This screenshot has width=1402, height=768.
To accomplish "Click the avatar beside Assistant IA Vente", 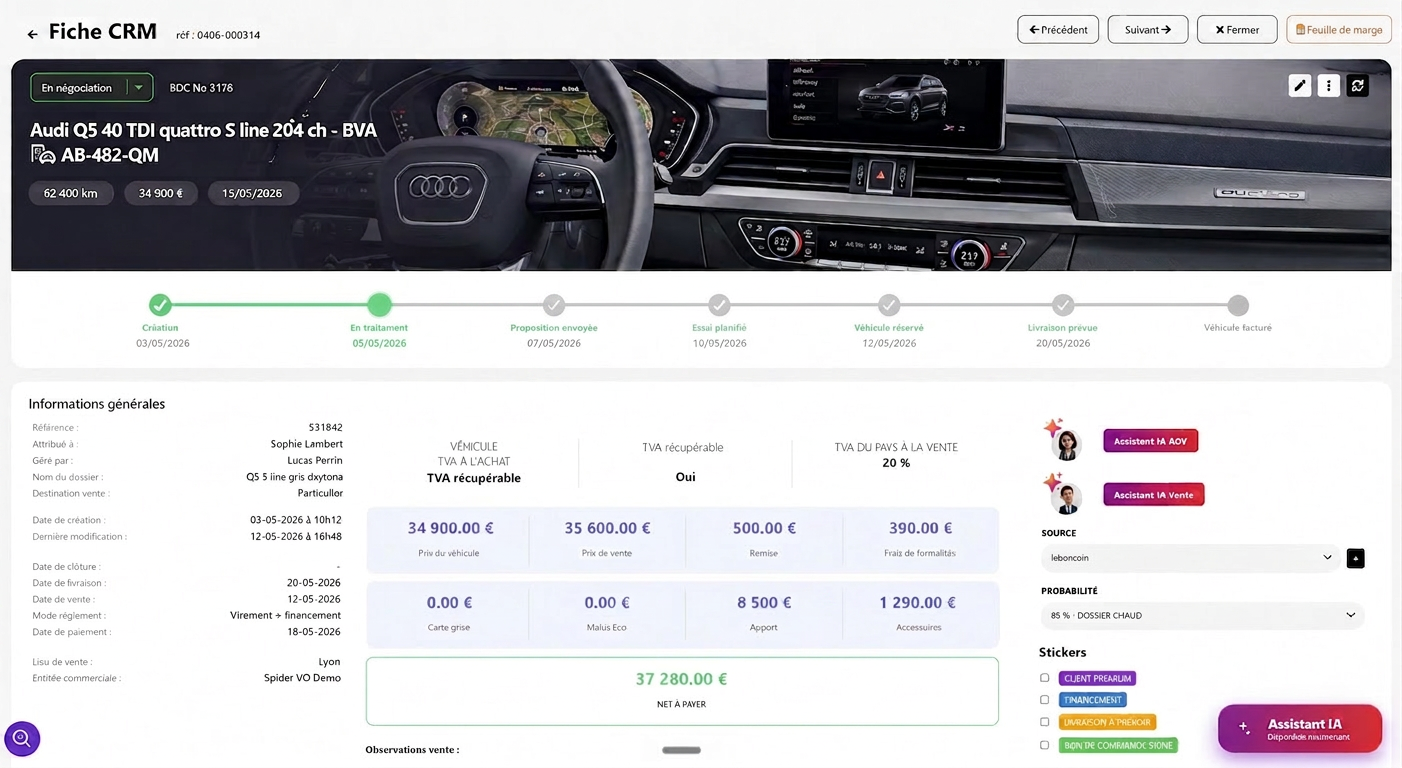I will (x=1068, y=497).
